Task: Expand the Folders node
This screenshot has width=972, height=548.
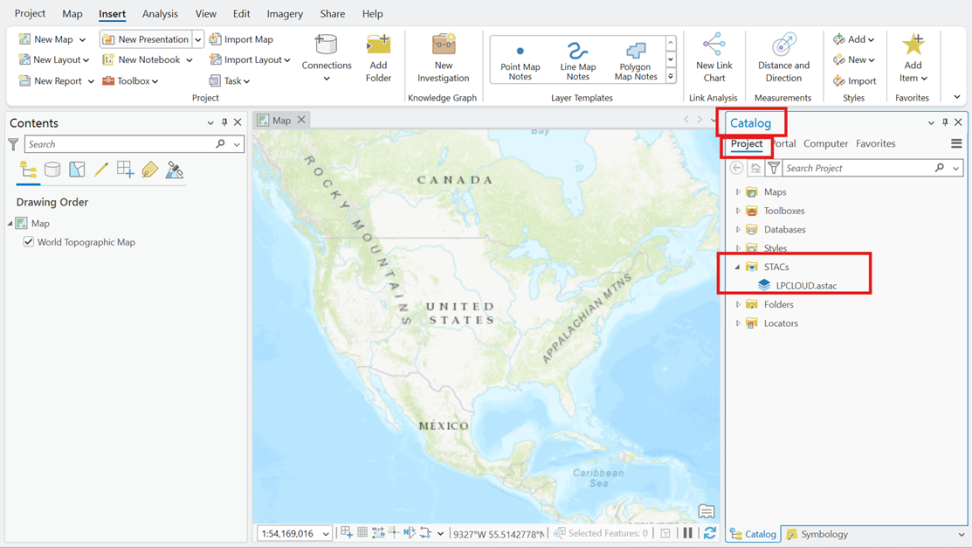Action: click(738, 304)
